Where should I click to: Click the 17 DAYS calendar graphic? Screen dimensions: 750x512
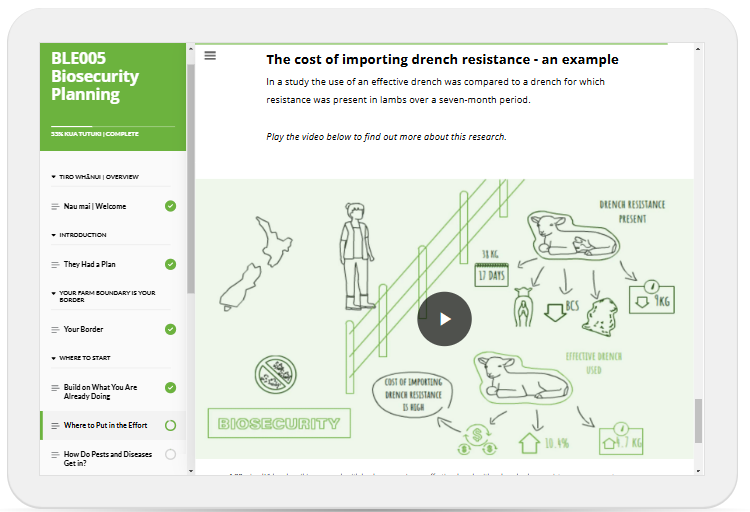tap(491, 275)
